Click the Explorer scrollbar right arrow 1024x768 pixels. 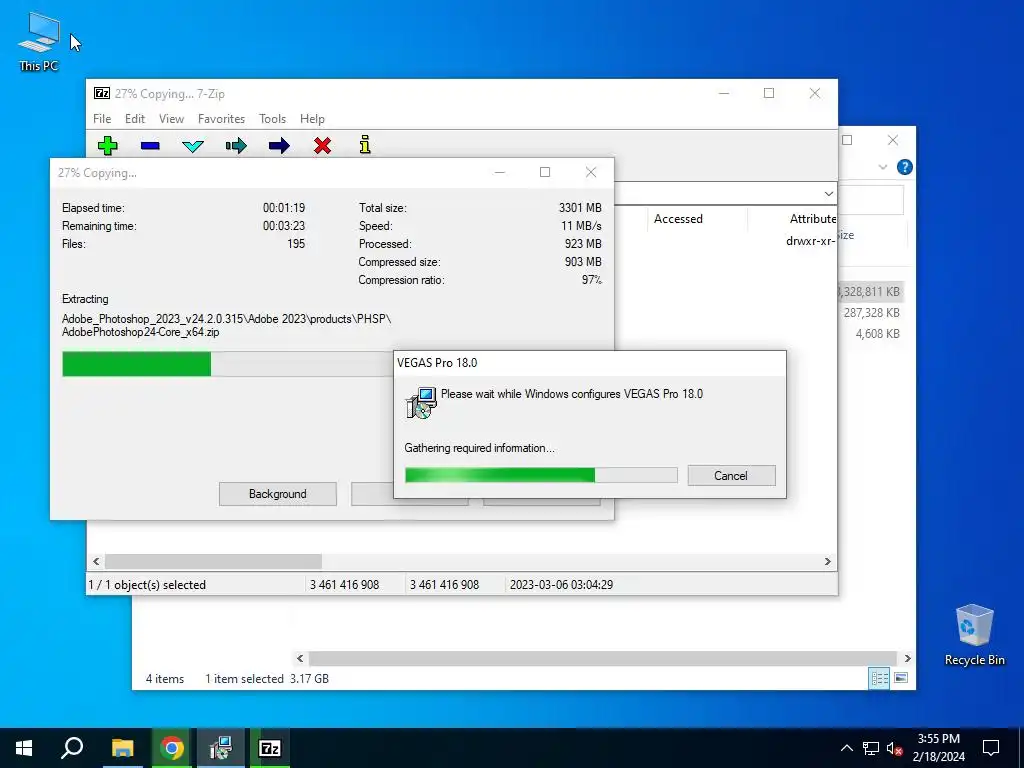tap(907, 658)
